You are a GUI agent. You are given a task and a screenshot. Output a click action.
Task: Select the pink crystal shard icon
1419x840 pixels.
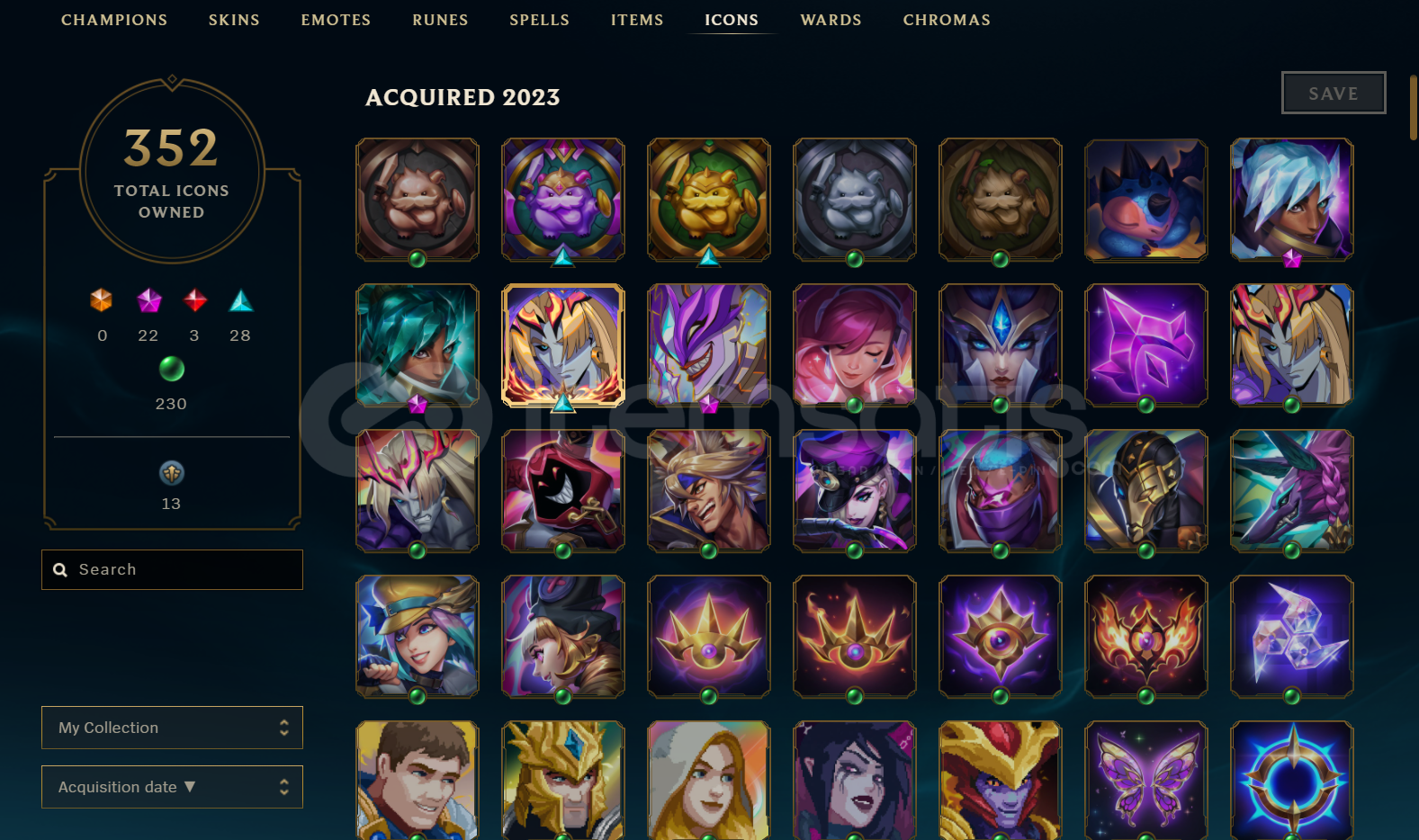pyautogui.click(x=1146, y=345)
